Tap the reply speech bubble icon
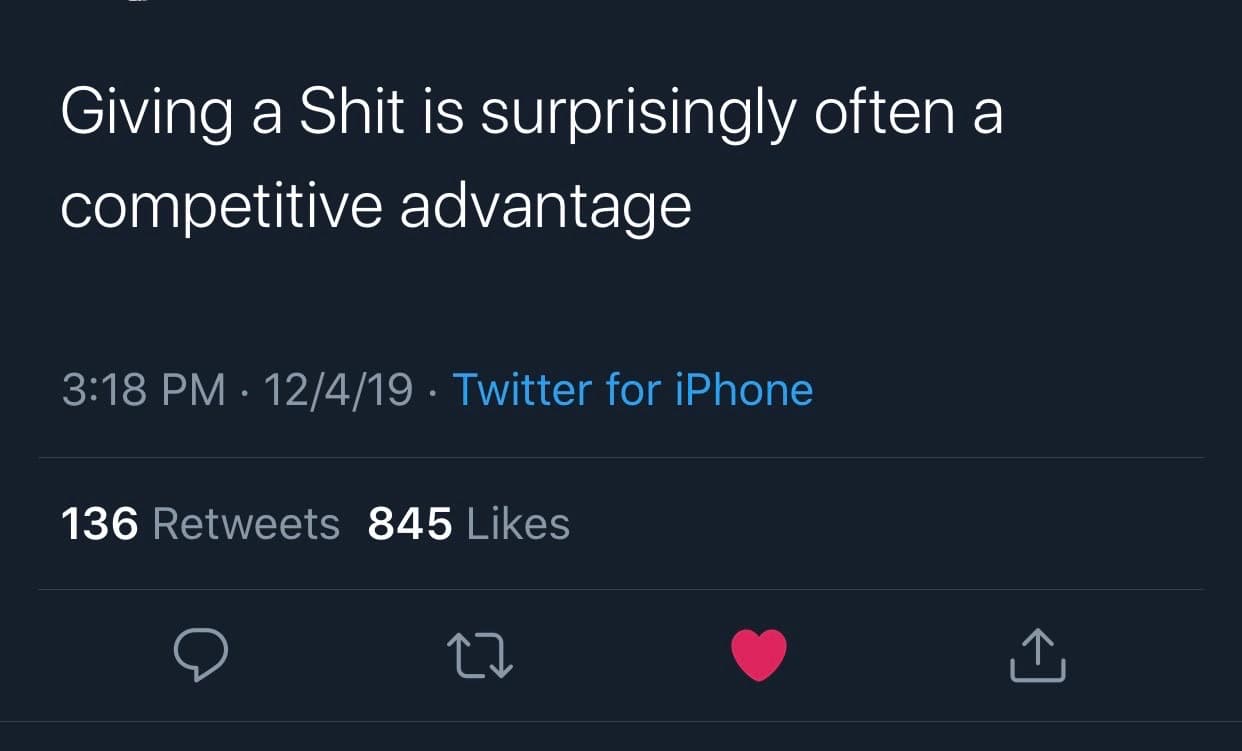This screenshot has width=1242, height=751. pyautogui.click(x=201, y=655)
